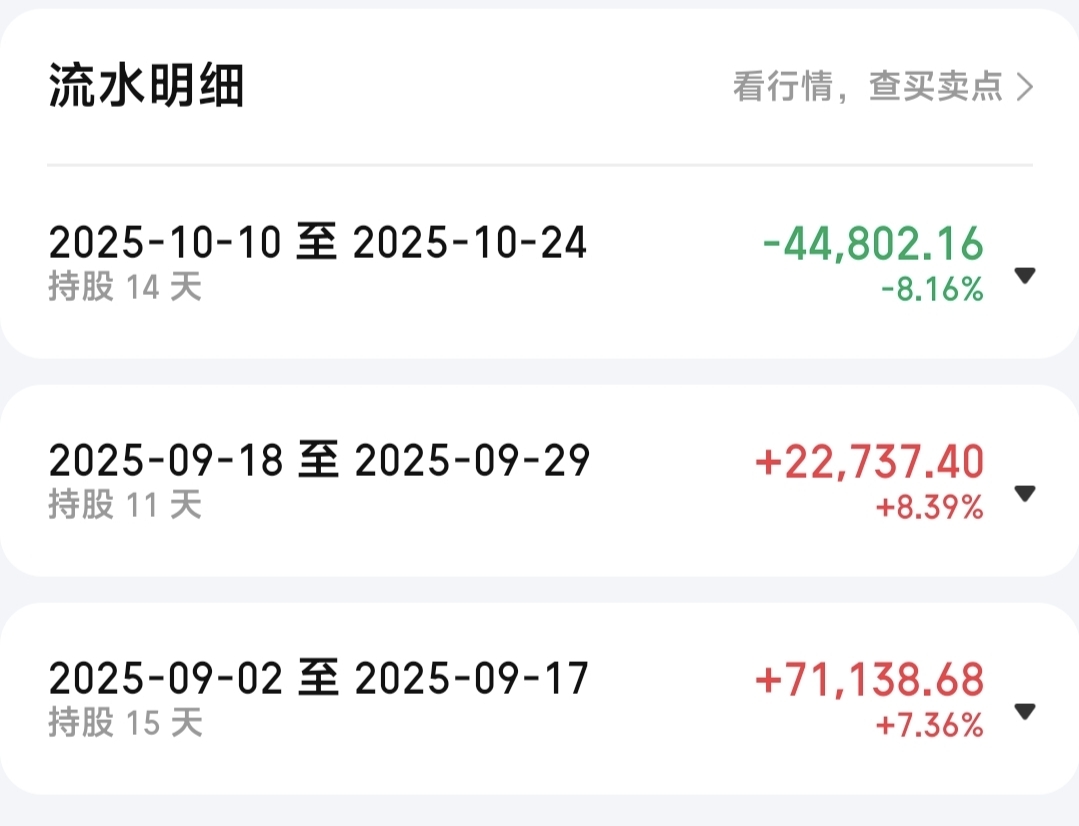Expand the 2025-09-02 to 2025-09-17 record arrow
The width and height of the screenshot is (1079, 826).
click(1025, 712)
